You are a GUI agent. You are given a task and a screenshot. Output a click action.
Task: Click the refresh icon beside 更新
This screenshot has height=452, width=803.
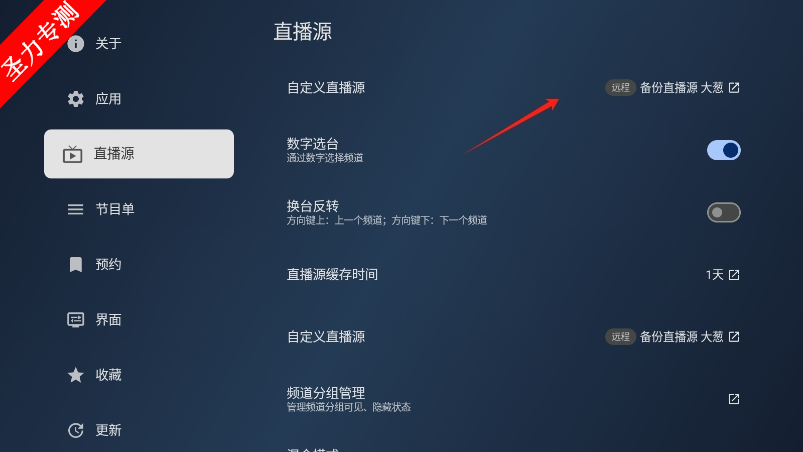click(x=76, y=430)
